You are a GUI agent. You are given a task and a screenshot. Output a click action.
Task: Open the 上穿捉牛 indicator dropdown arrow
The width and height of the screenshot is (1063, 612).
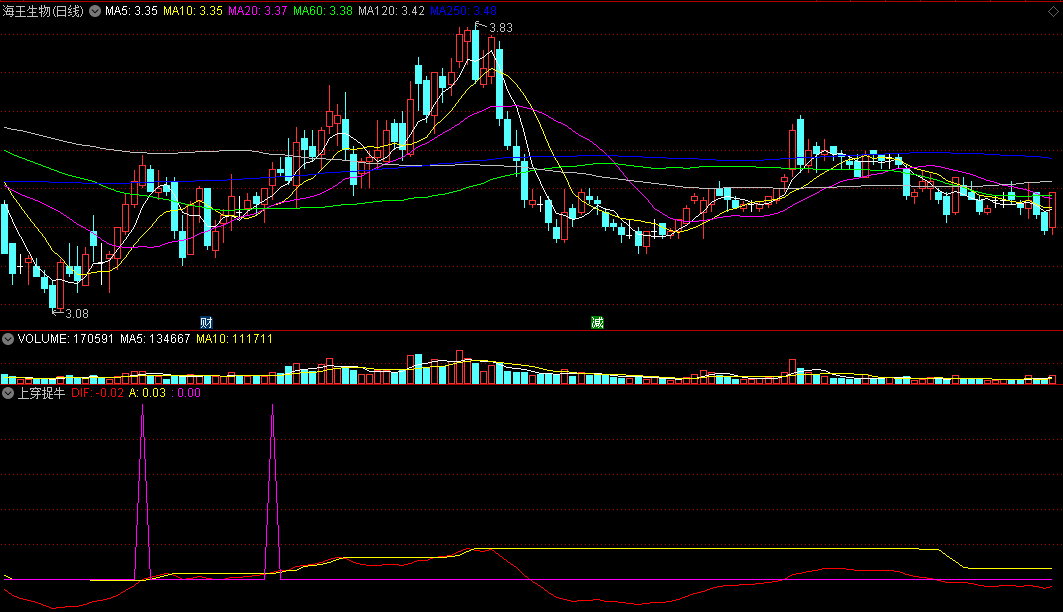point(8,393)
